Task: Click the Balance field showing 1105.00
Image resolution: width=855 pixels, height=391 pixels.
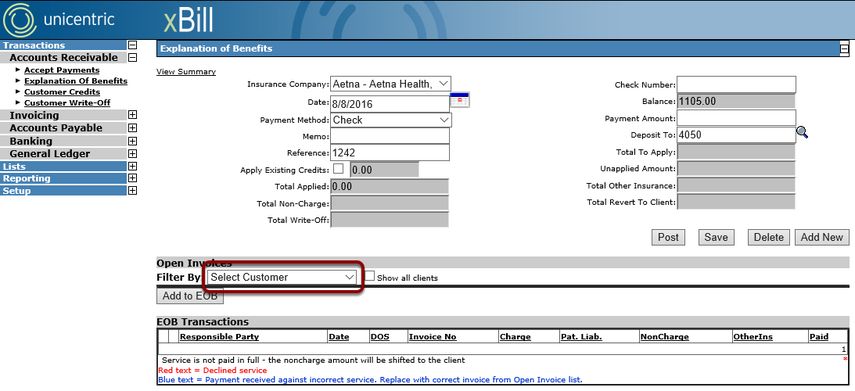Action: [736, 101]
